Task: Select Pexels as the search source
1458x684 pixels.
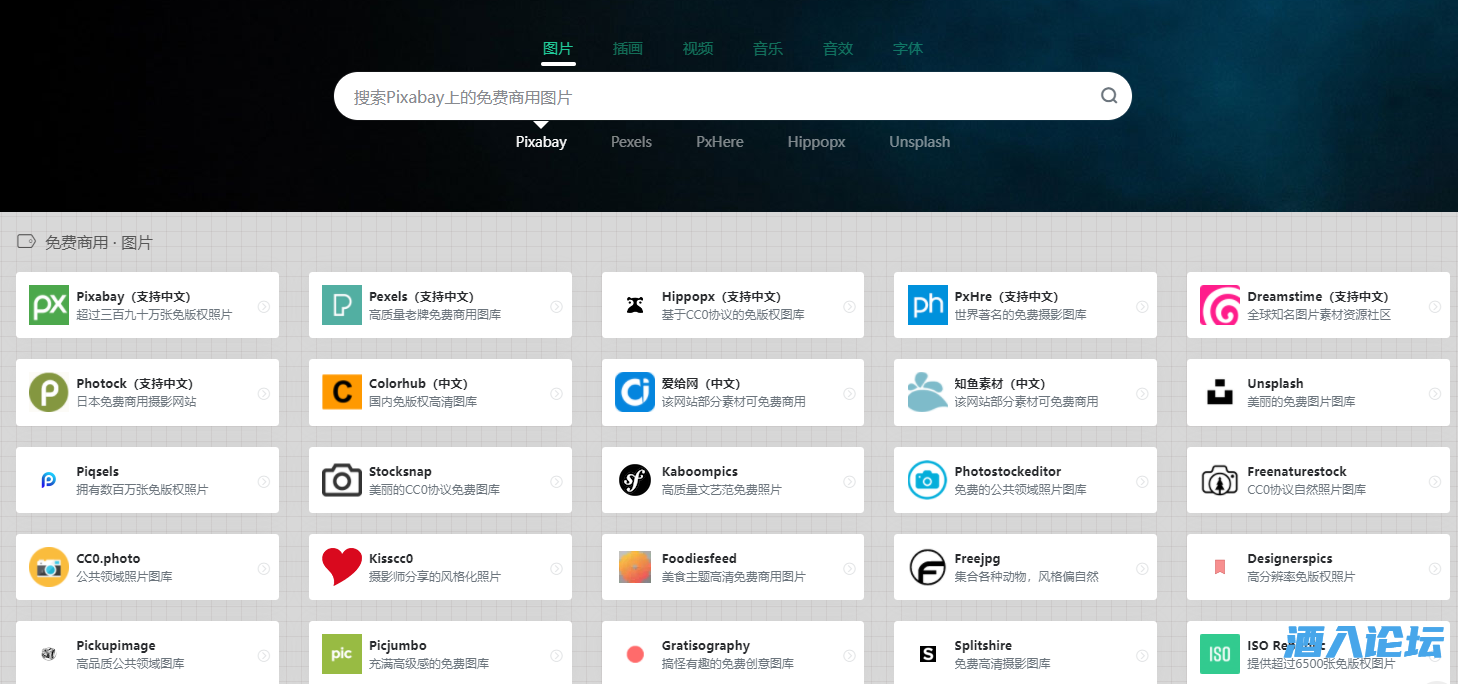Action: (x=631, y=142)
